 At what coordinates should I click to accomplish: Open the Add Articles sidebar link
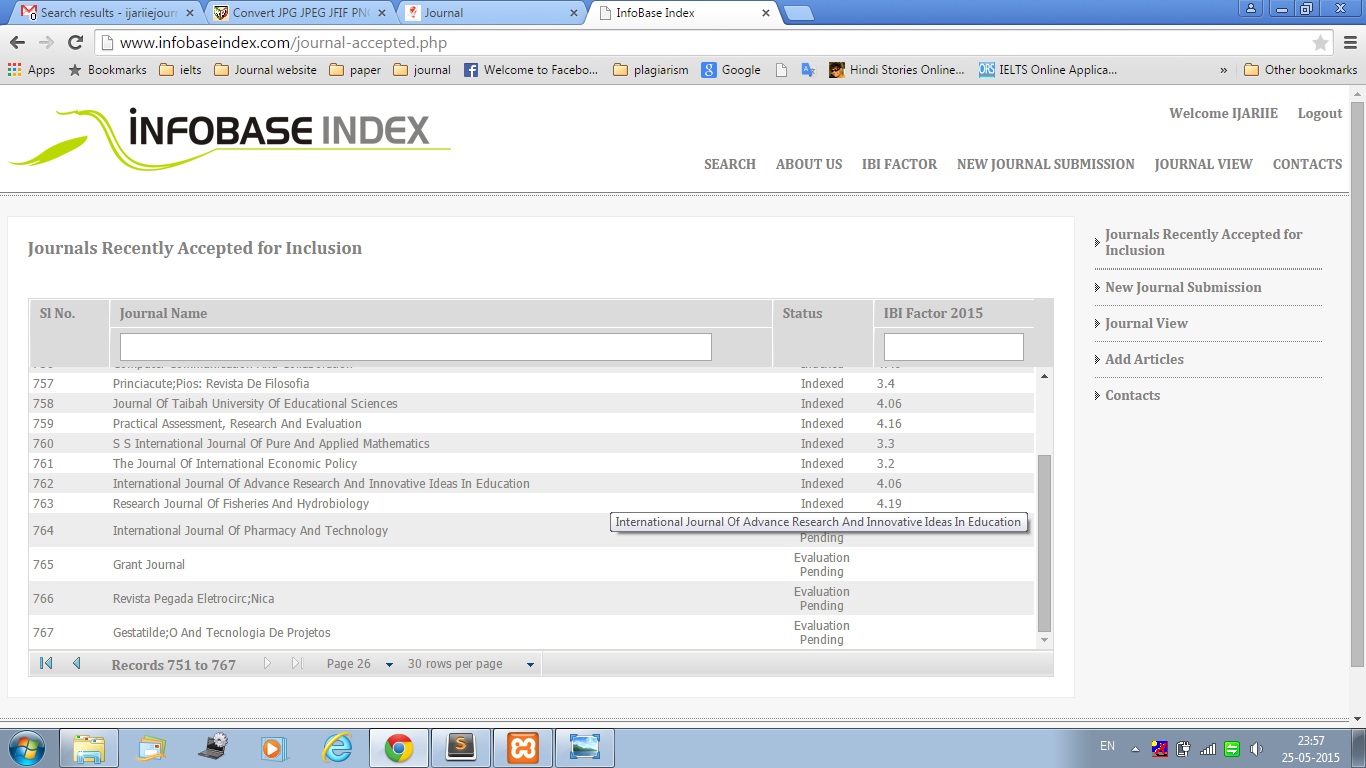point(1144,359)
